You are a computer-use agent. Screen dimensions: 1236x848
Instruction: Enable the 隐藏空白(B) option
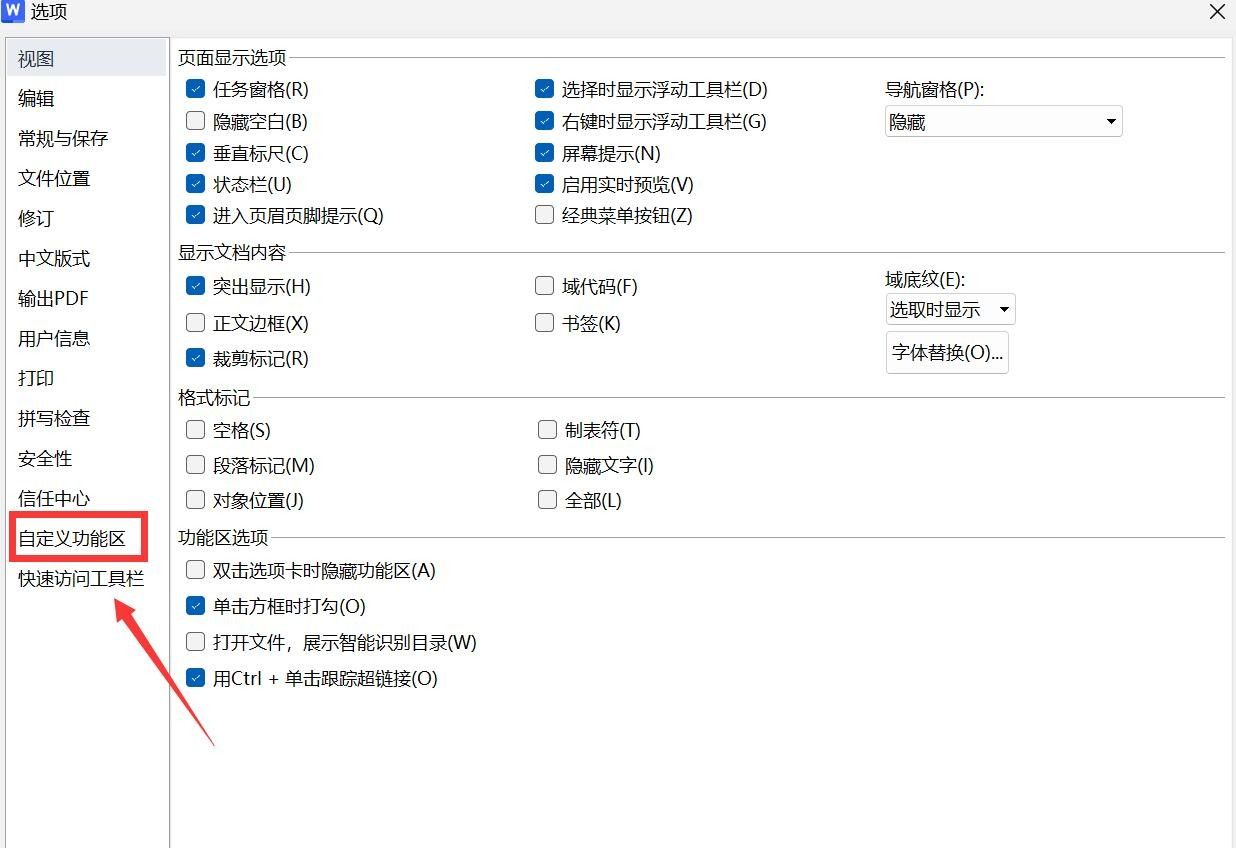click(x=196, y=121)
